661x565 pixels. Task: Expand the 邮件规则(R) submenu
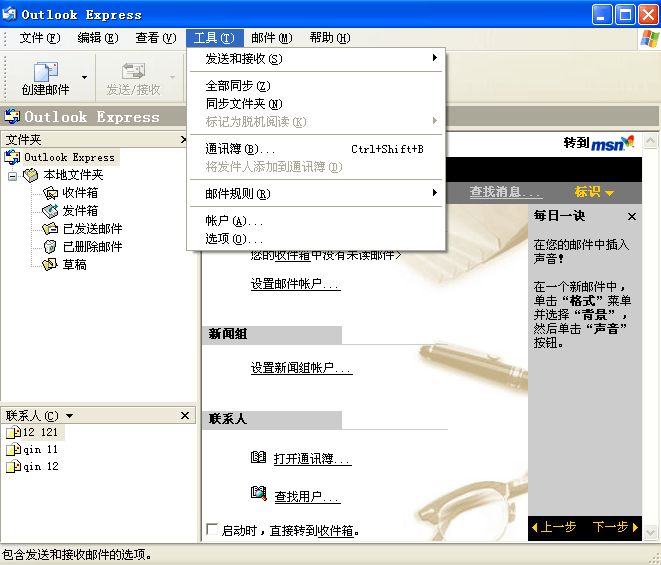click(316, 194)
